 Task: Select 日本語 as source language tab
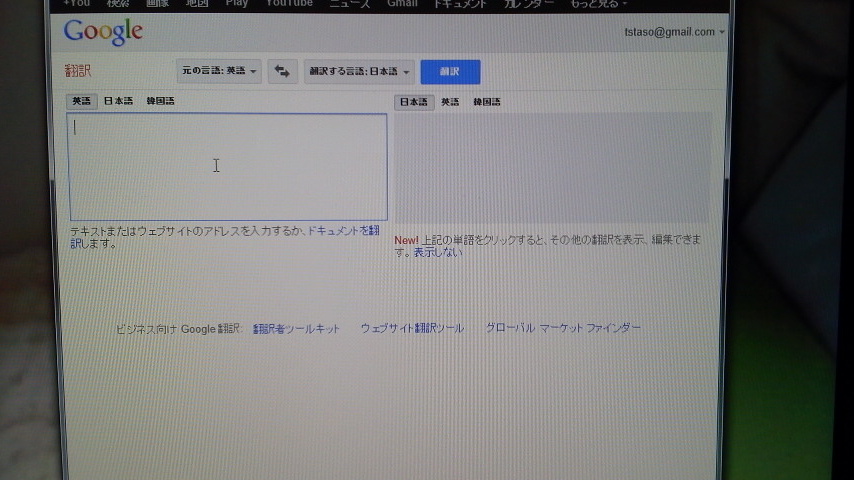coord(118,101)
